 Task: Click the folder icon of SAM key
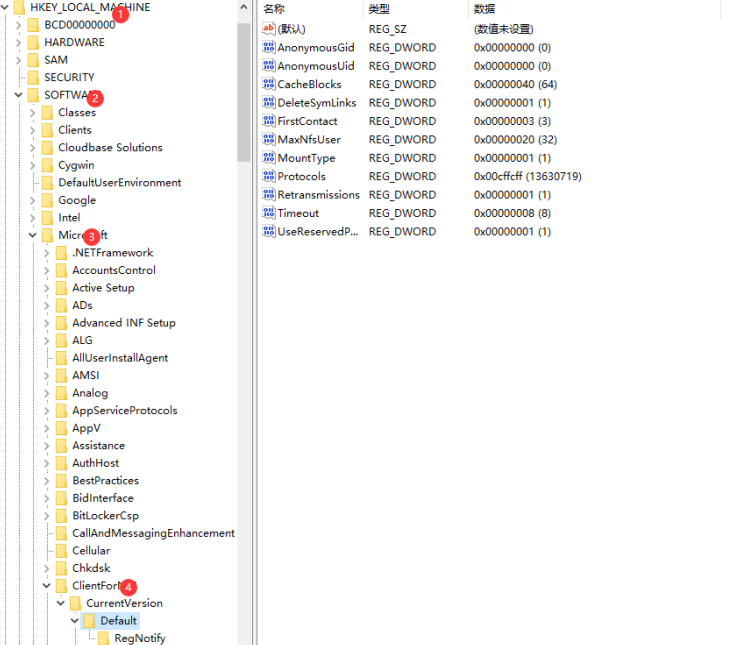(33, 60)
